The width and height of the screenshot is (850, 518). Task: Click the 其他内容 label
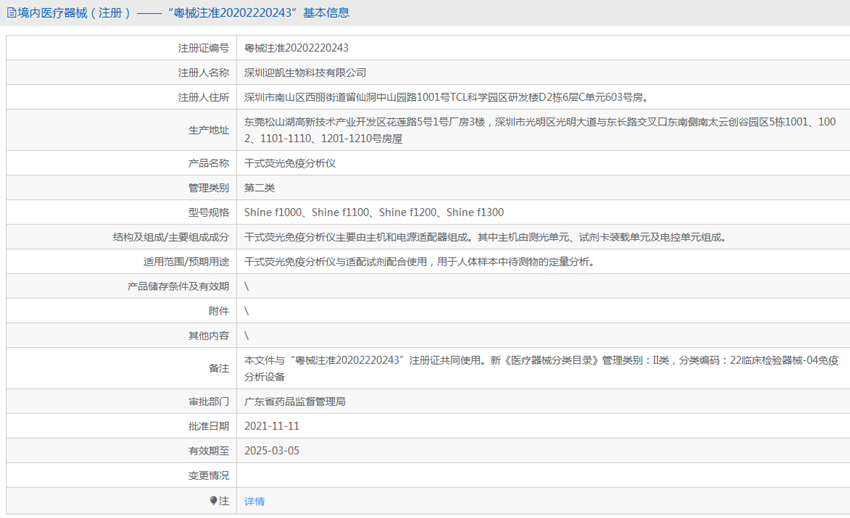coord(209,336)
